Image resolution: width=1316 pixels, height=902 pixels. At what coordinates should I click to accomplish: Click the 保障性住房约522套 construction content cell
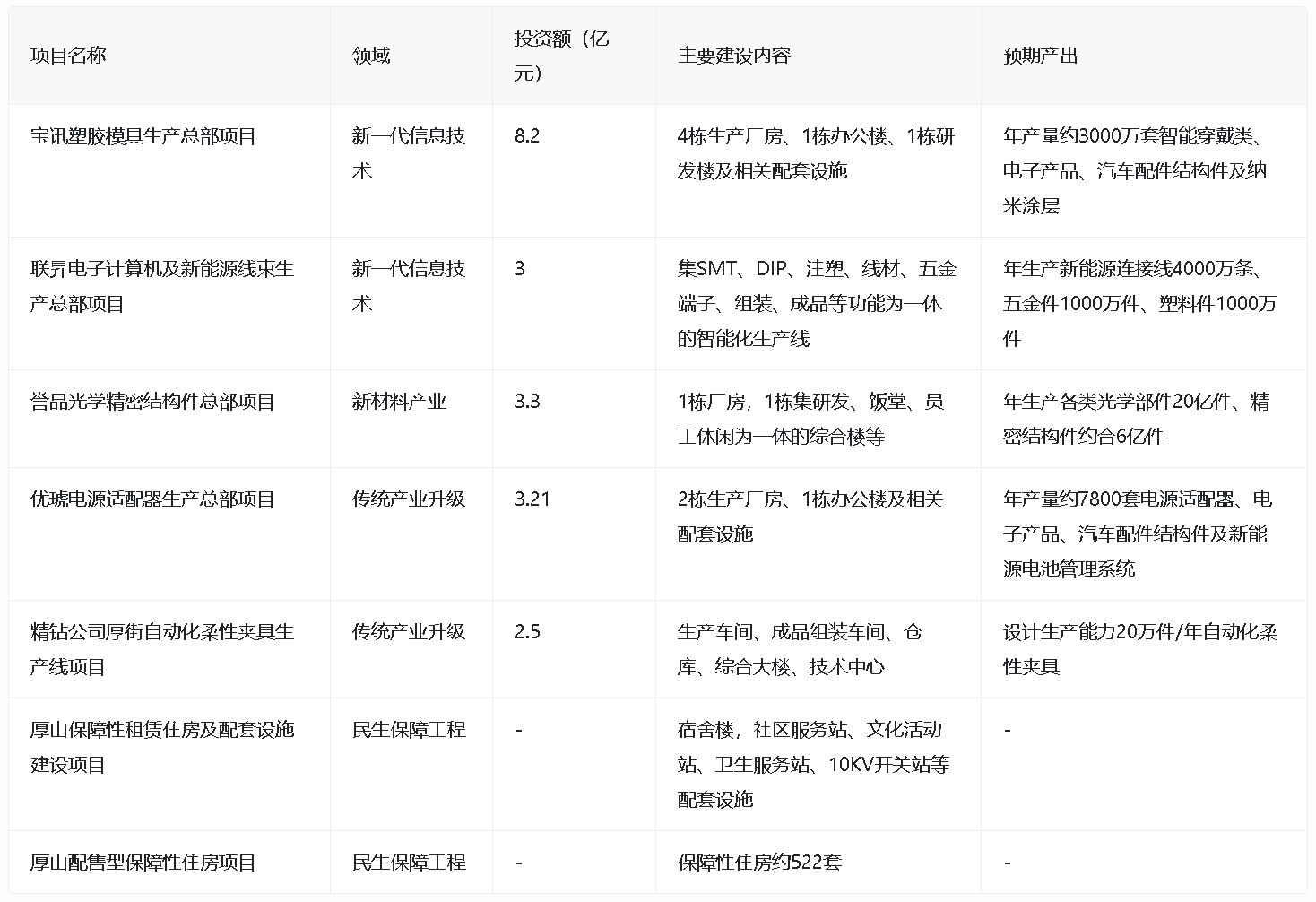point(759,863)
